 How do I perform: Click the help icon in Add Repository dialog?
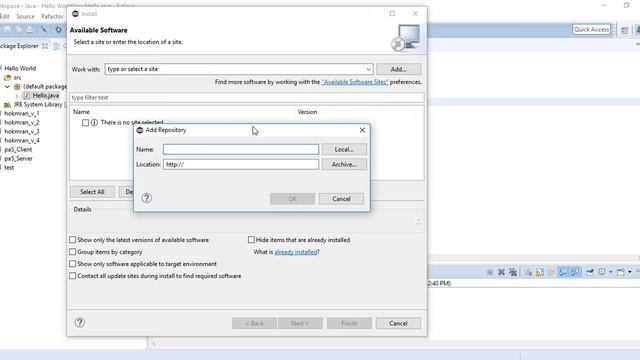[x=147, y=198]
